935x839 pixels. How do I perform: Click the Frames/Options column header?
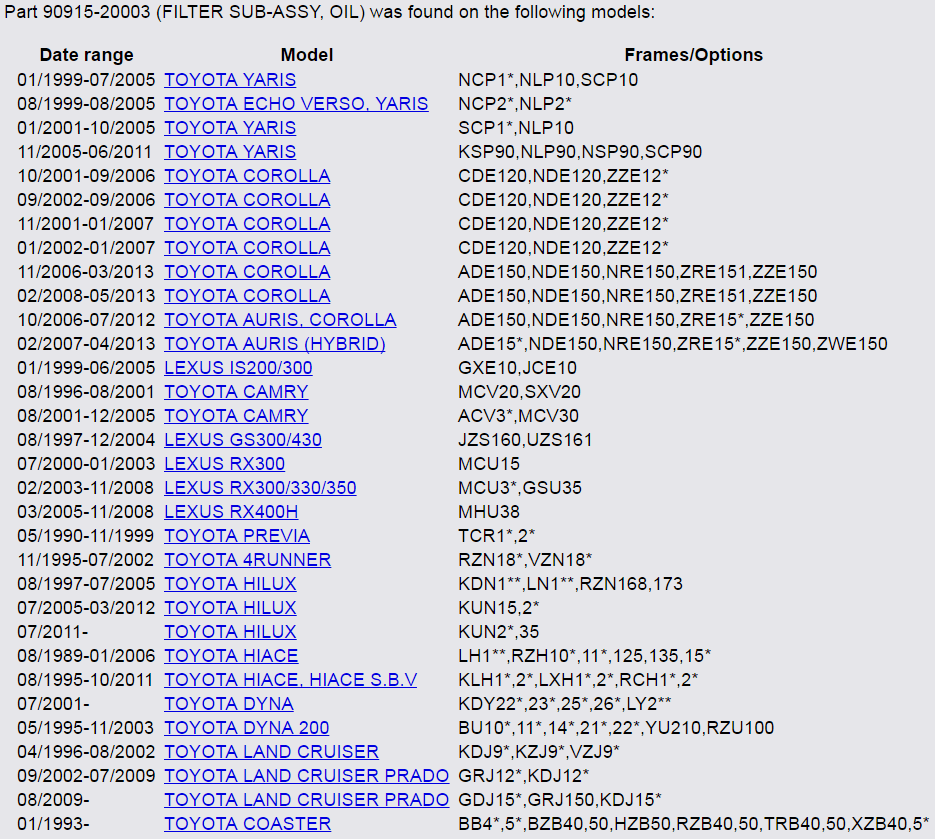point(693,55)
